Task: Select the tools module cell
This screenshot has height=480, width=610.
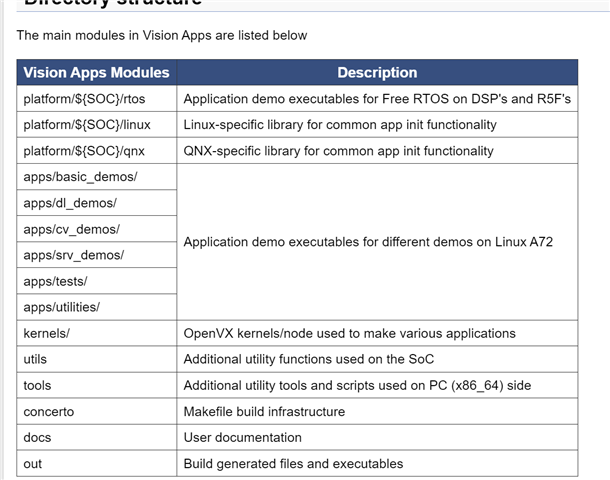Action: [96, 385]
